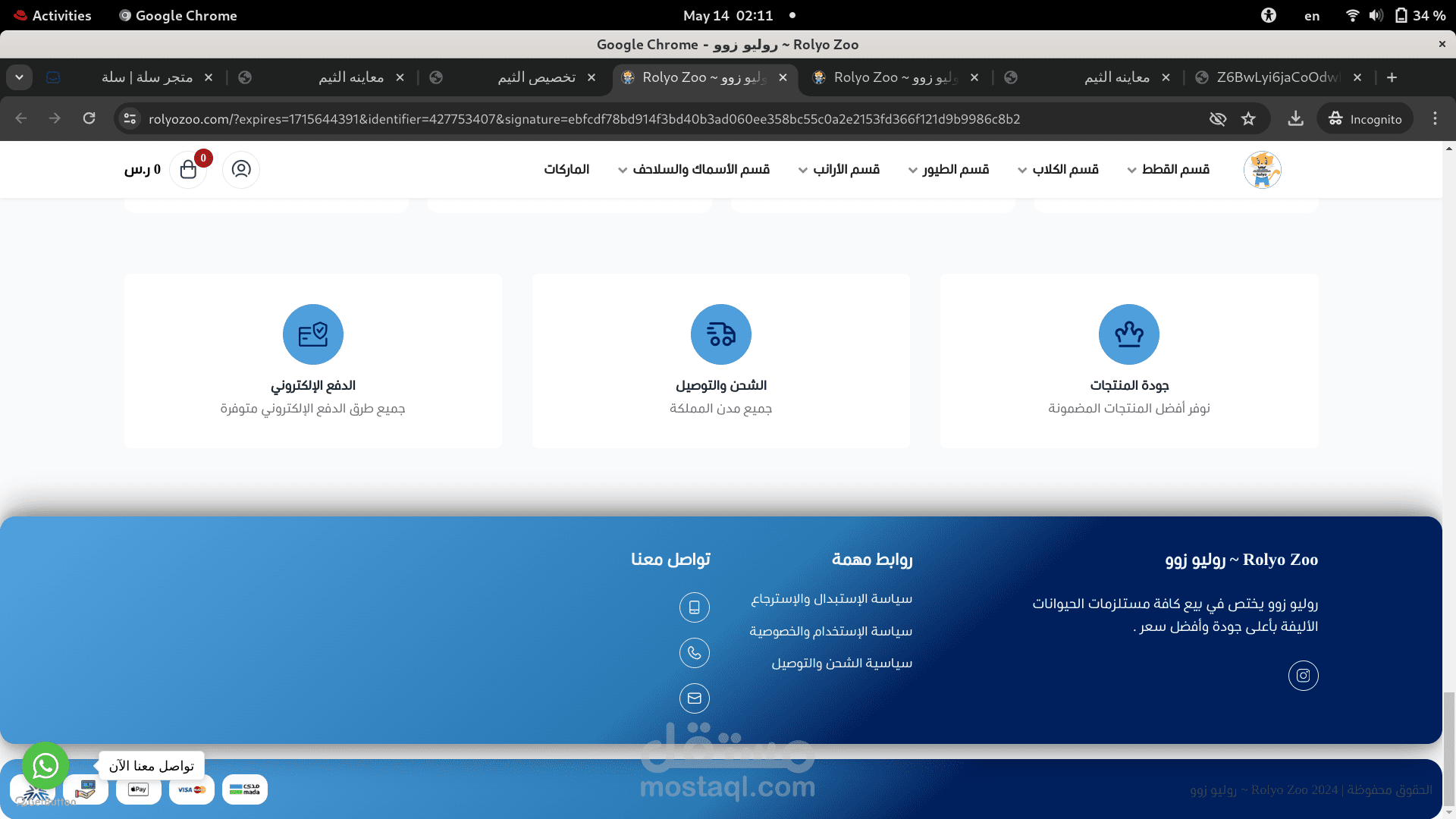Open سياسة الإستبدال والإسترجاع link
Image resolution: width=1456 pixels, height=819 pixels.
831,599
